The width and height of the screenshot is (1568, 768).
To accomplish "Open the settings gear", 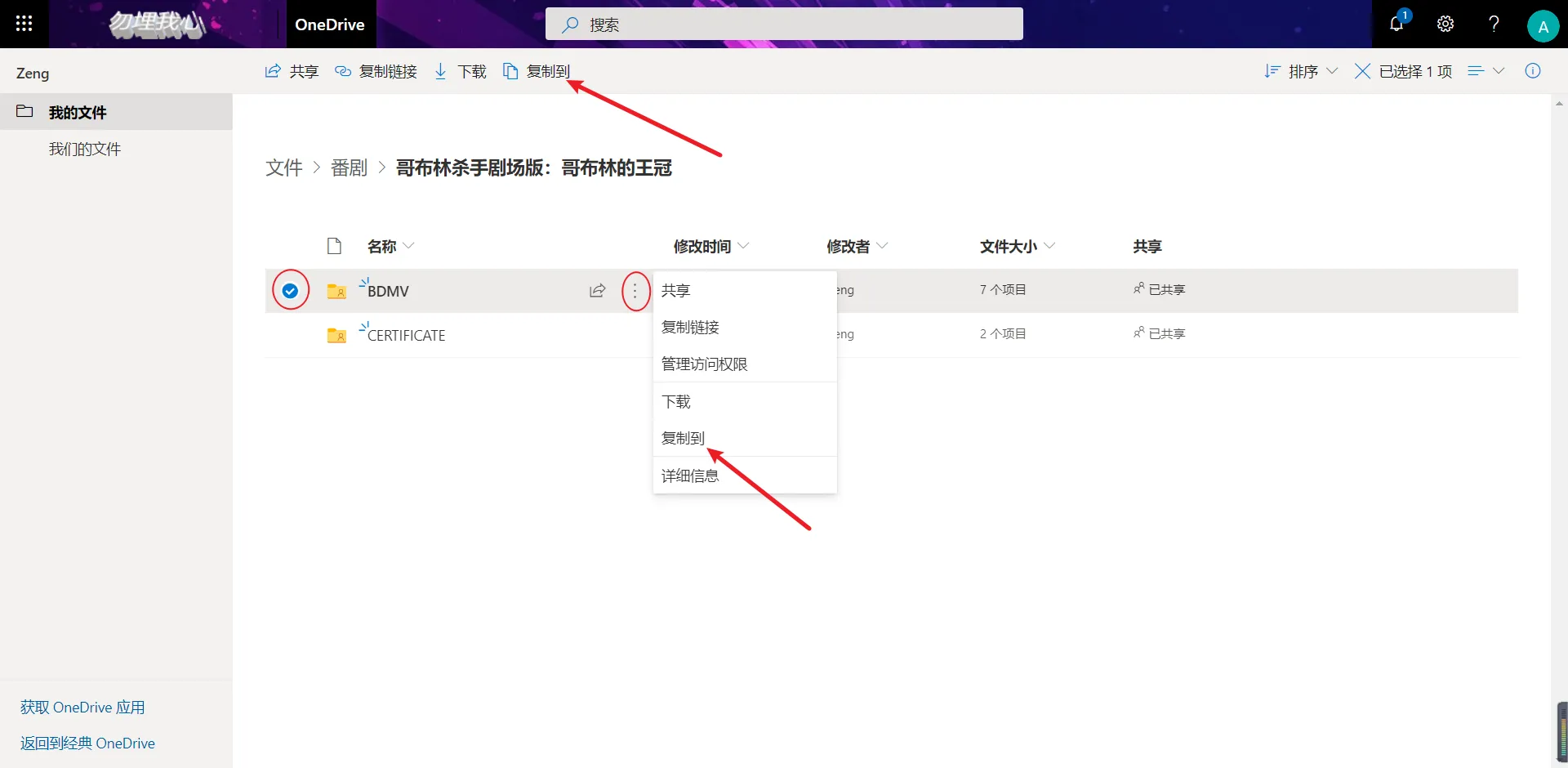I will pyautogui.click(x=1445, y=24).
